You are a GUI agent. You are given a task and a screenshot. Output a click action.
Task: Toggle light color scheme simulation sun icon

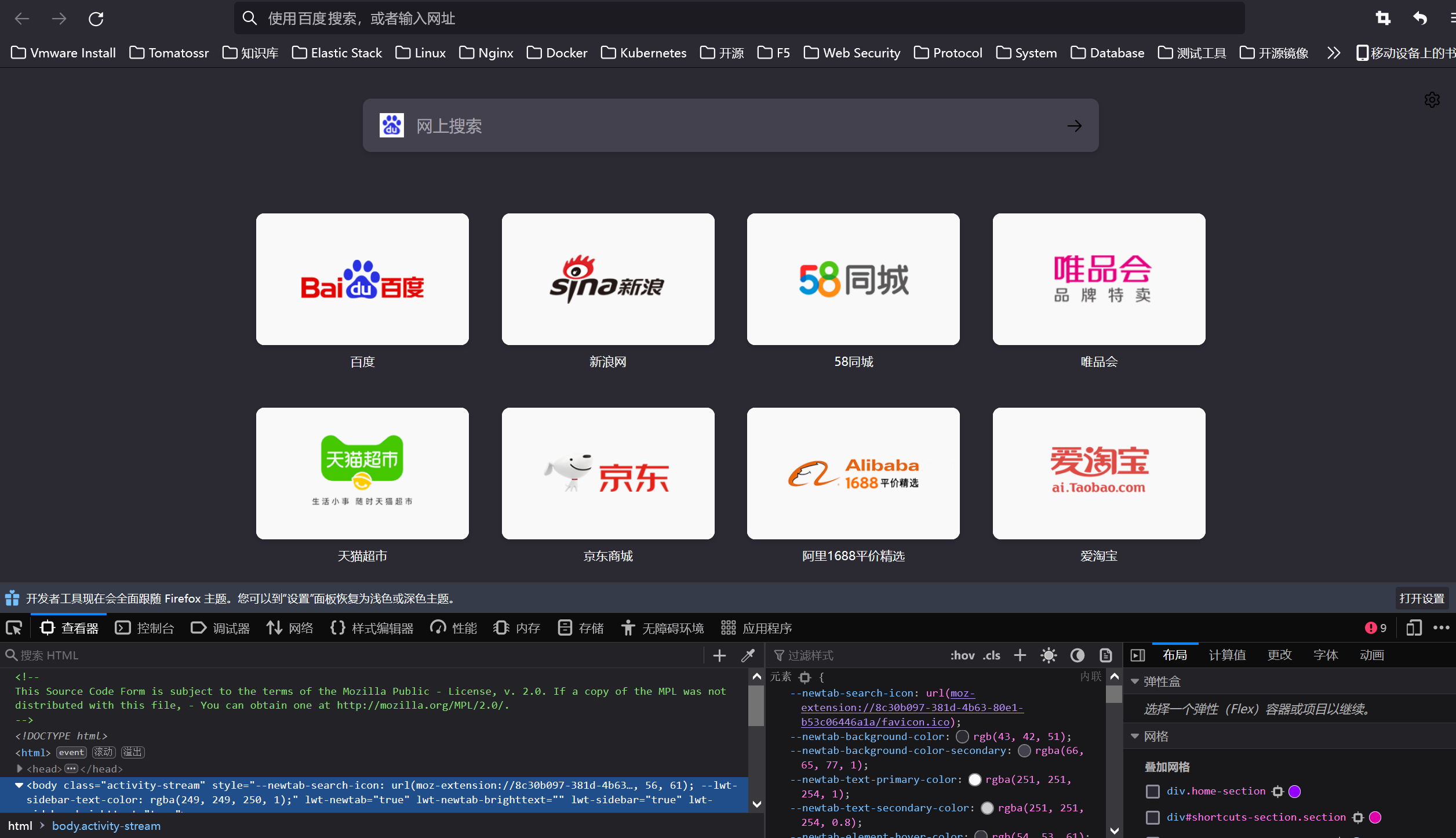point(1048,655)
